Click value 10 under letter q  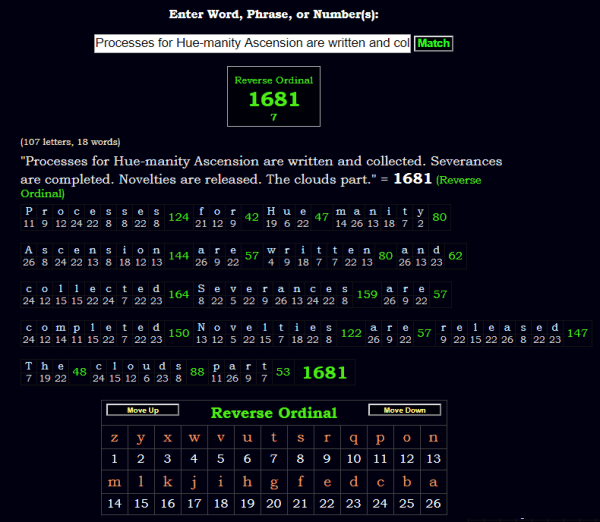[x=354, y=459]
